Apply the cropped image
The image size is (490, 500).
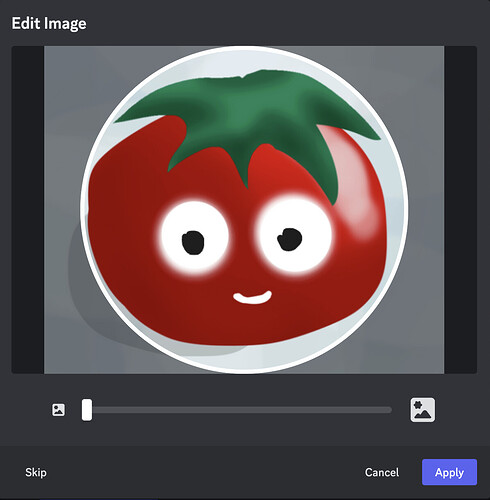[x=449, y=472]
